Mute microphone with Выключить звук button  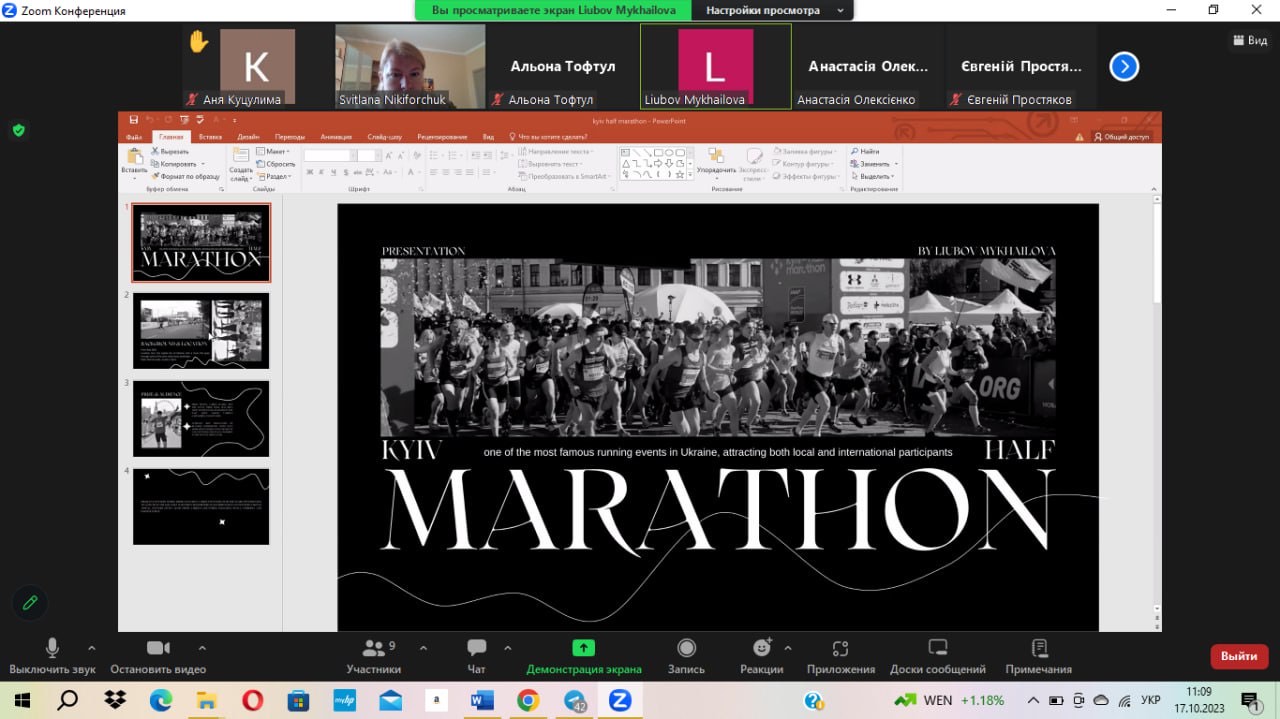coord(52,655)
